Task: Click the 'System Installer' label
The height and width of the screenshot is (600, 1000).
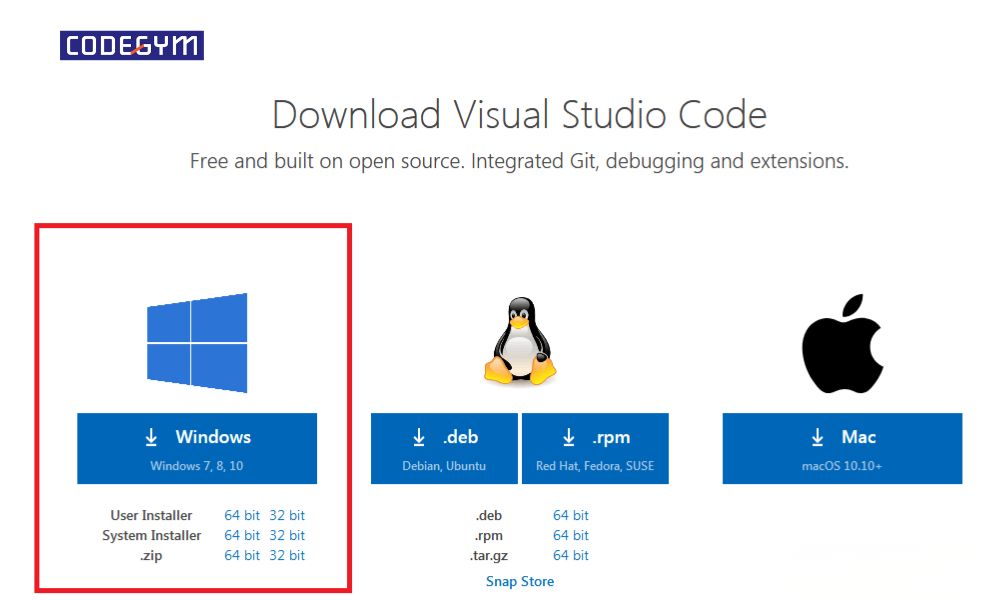Action: click(x=152, y=536)
